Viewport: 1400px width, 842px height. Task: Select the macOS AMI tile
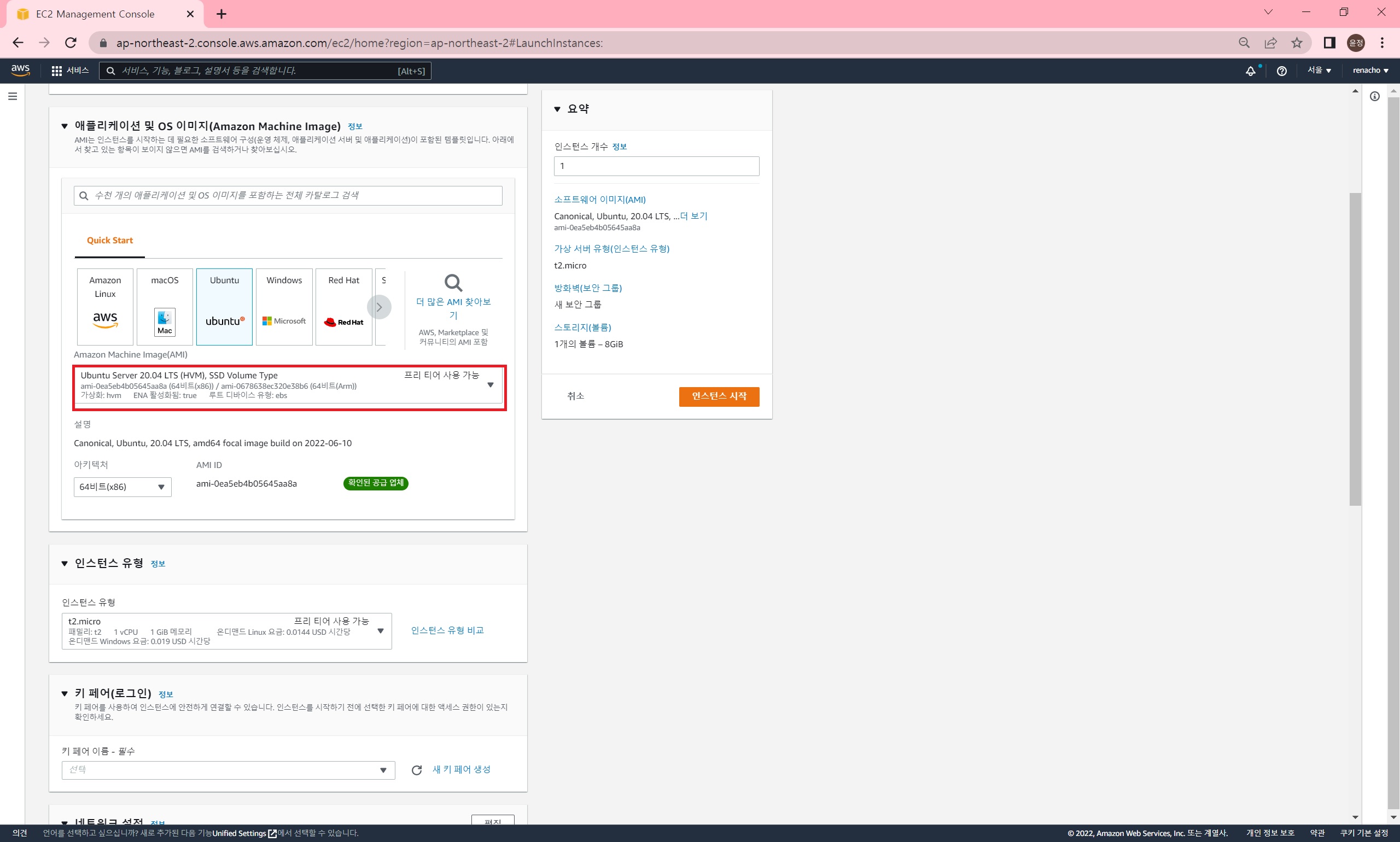click(x=165, y=306)
